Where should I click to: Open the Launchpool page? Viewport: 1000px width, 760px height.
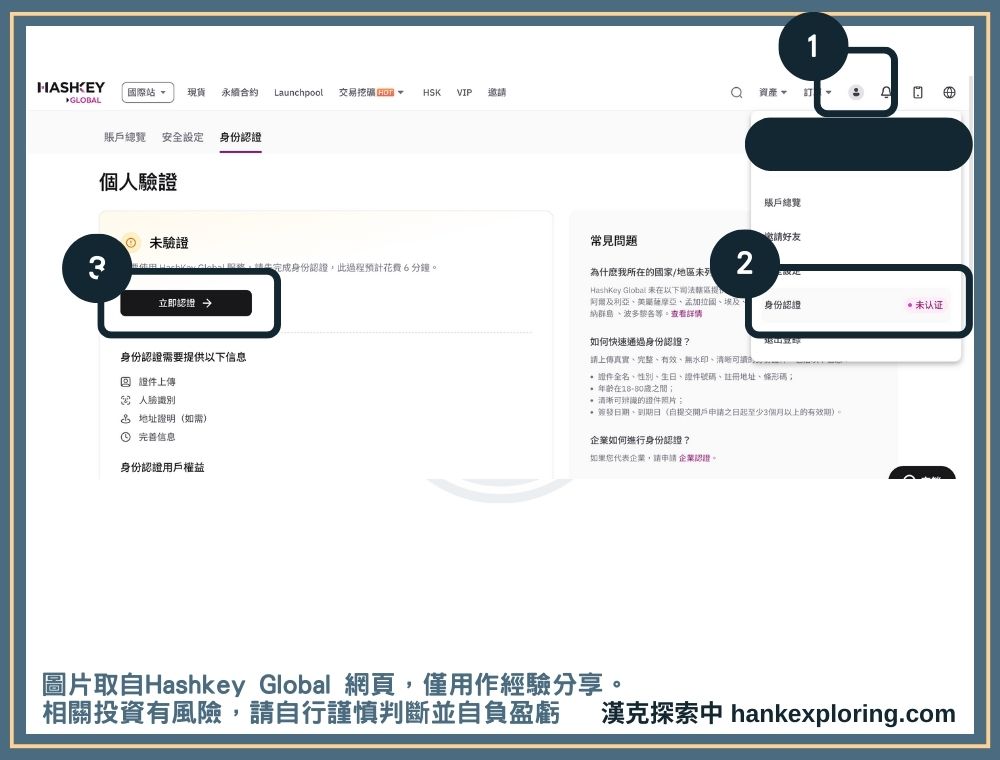click(x=298, y=92)
